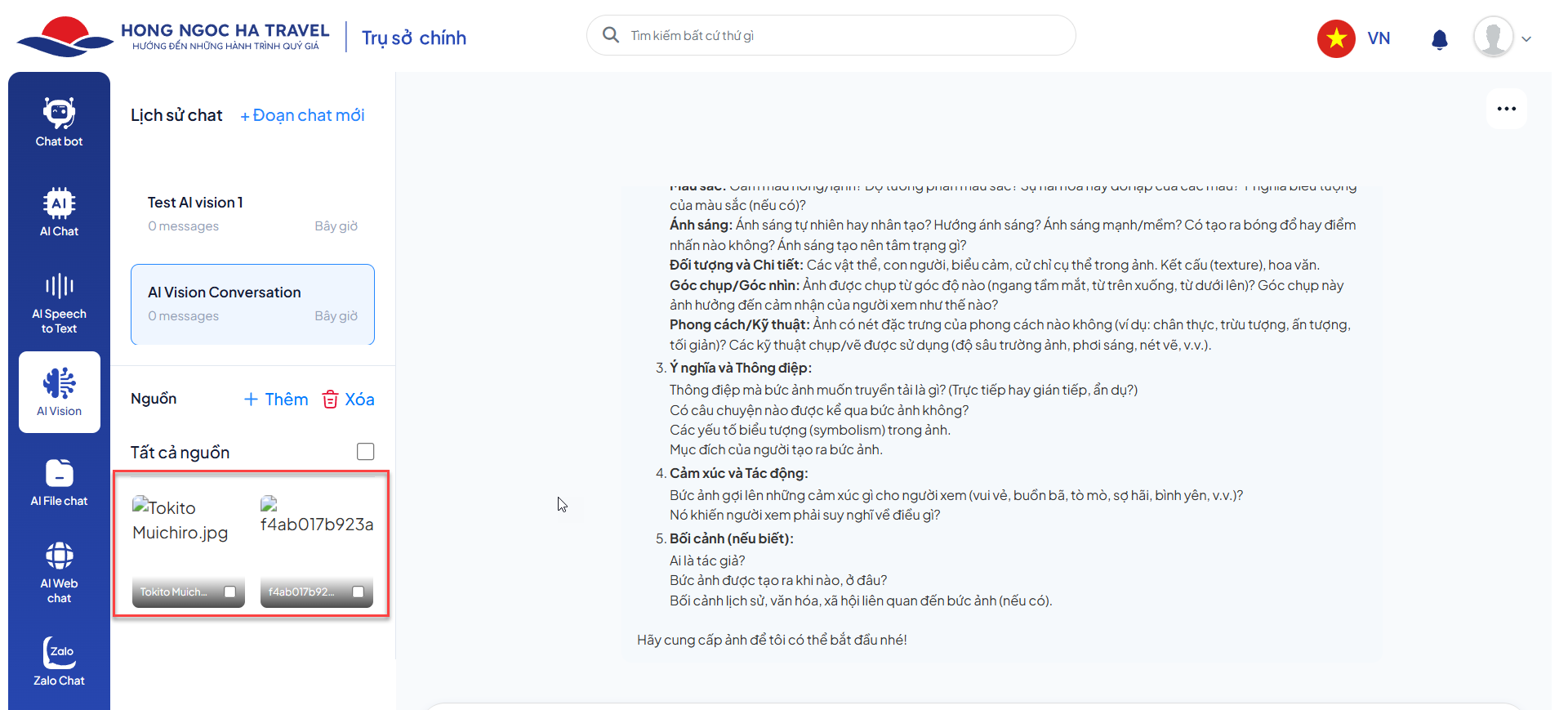Screen dimensions: 1568x710
Task: Click '+ Đoạn chat mới' to start chat
Action: click(x=302, y=115)
